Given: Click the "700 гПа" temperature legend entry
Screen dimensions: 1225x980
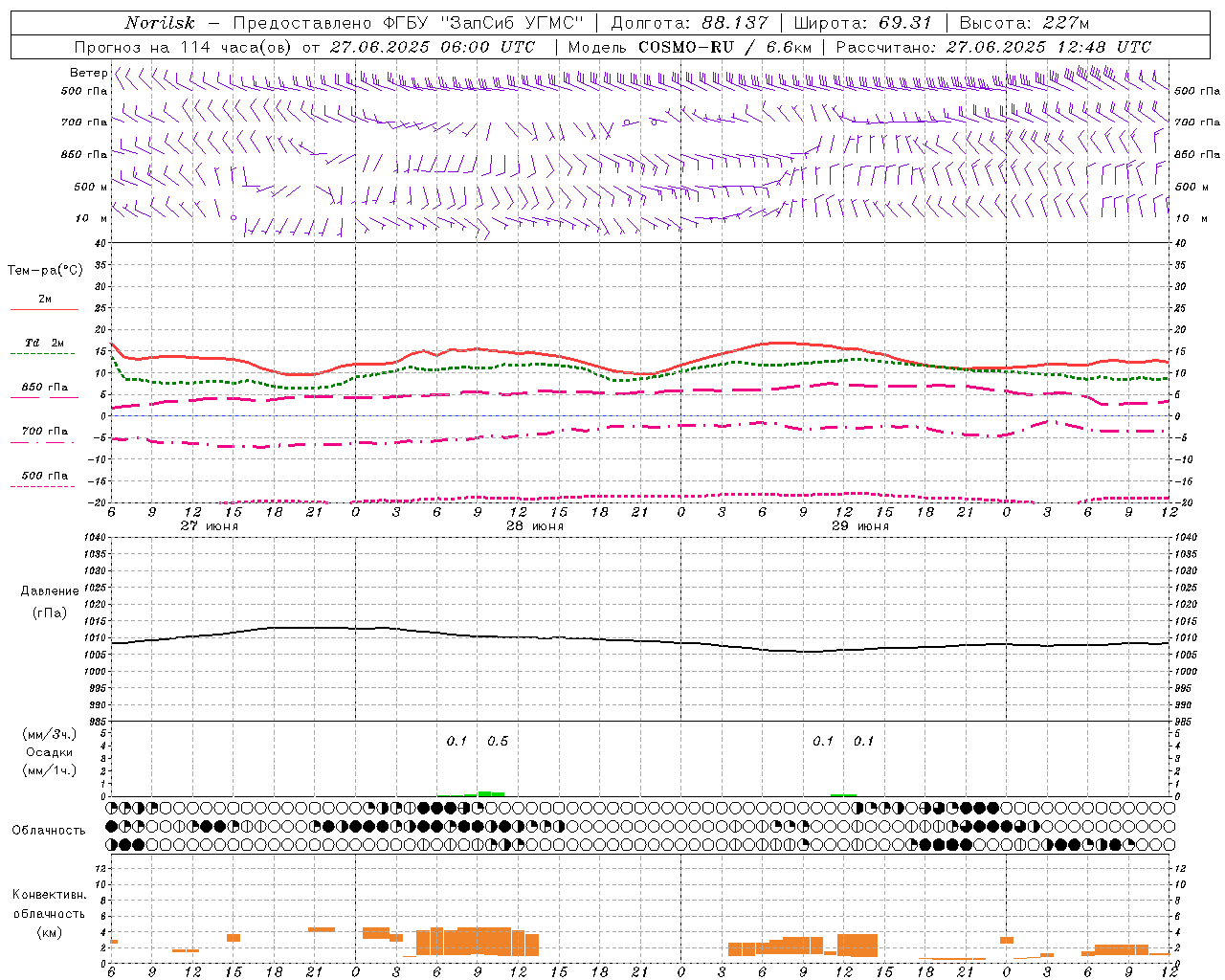Looking at the screenshot, I should (x=45, y=432).
